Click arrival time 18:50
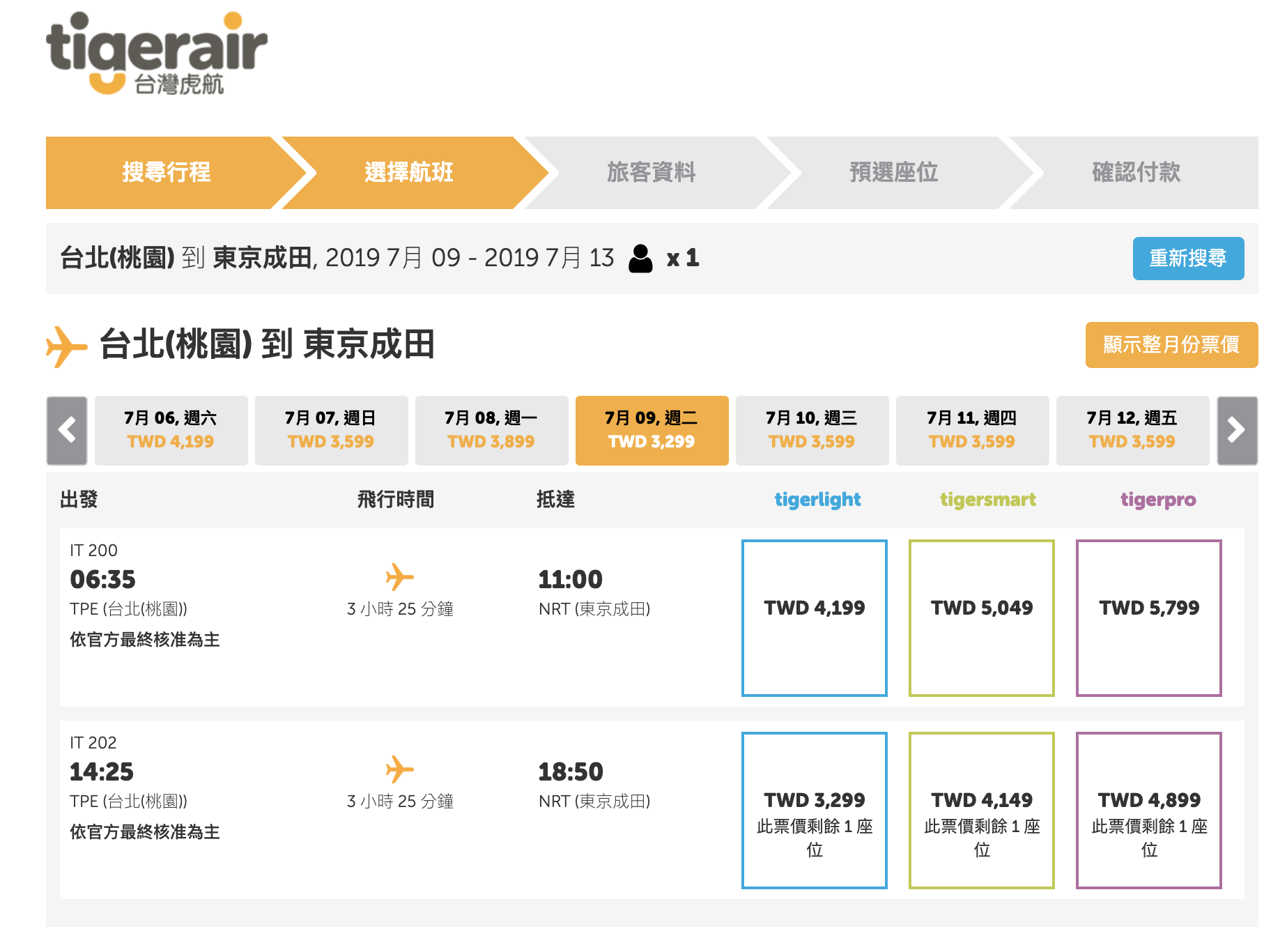1264x952 pixels. point(571,772)
